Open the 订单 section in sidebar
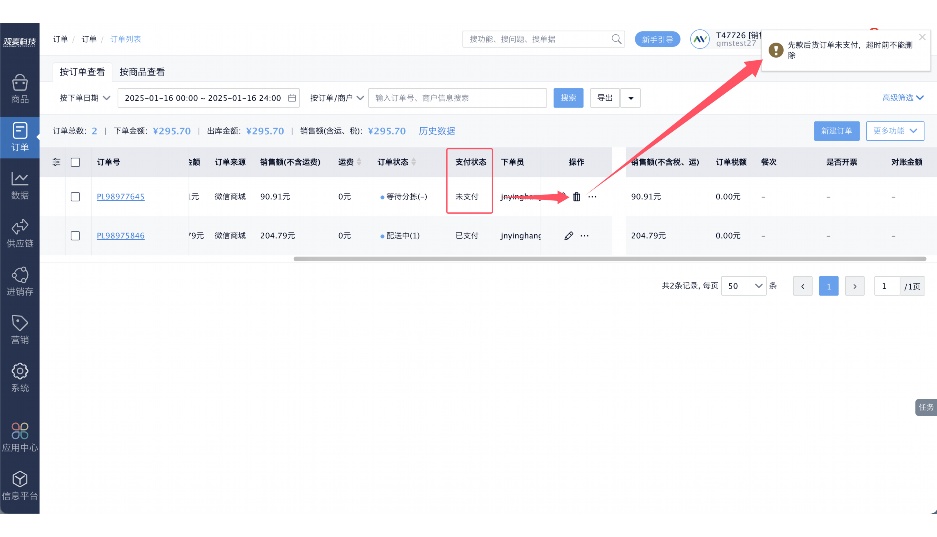The width and height of the screenshot is (937, 537). click(20, 137)
